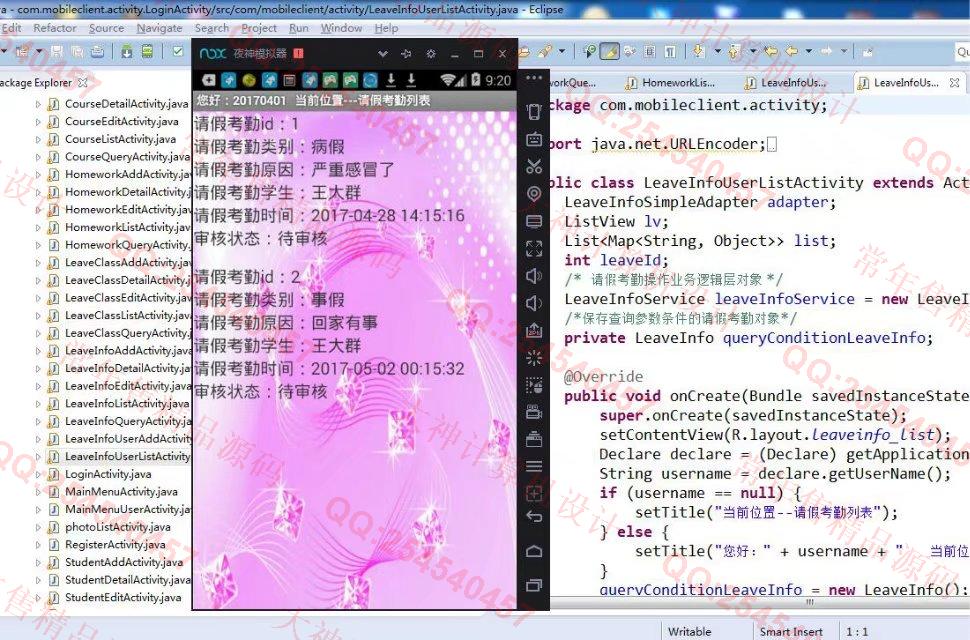This screenshot has height=640, width=970.
Task: Select MainMenuActivity.java in Package Explorer
Action: tap(107, 492)
